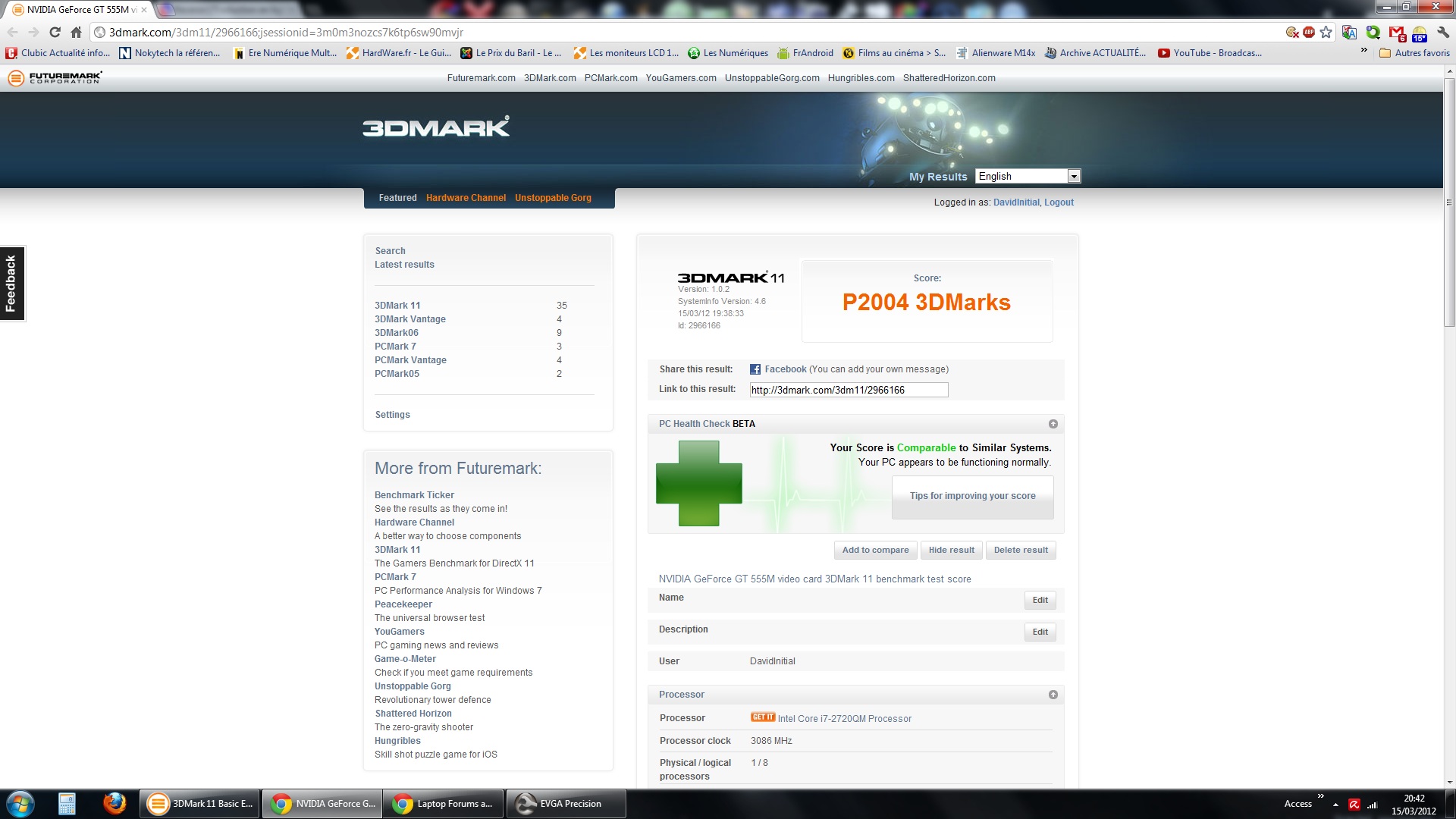
Task: Go to My Results
Action: pos(938,177)
